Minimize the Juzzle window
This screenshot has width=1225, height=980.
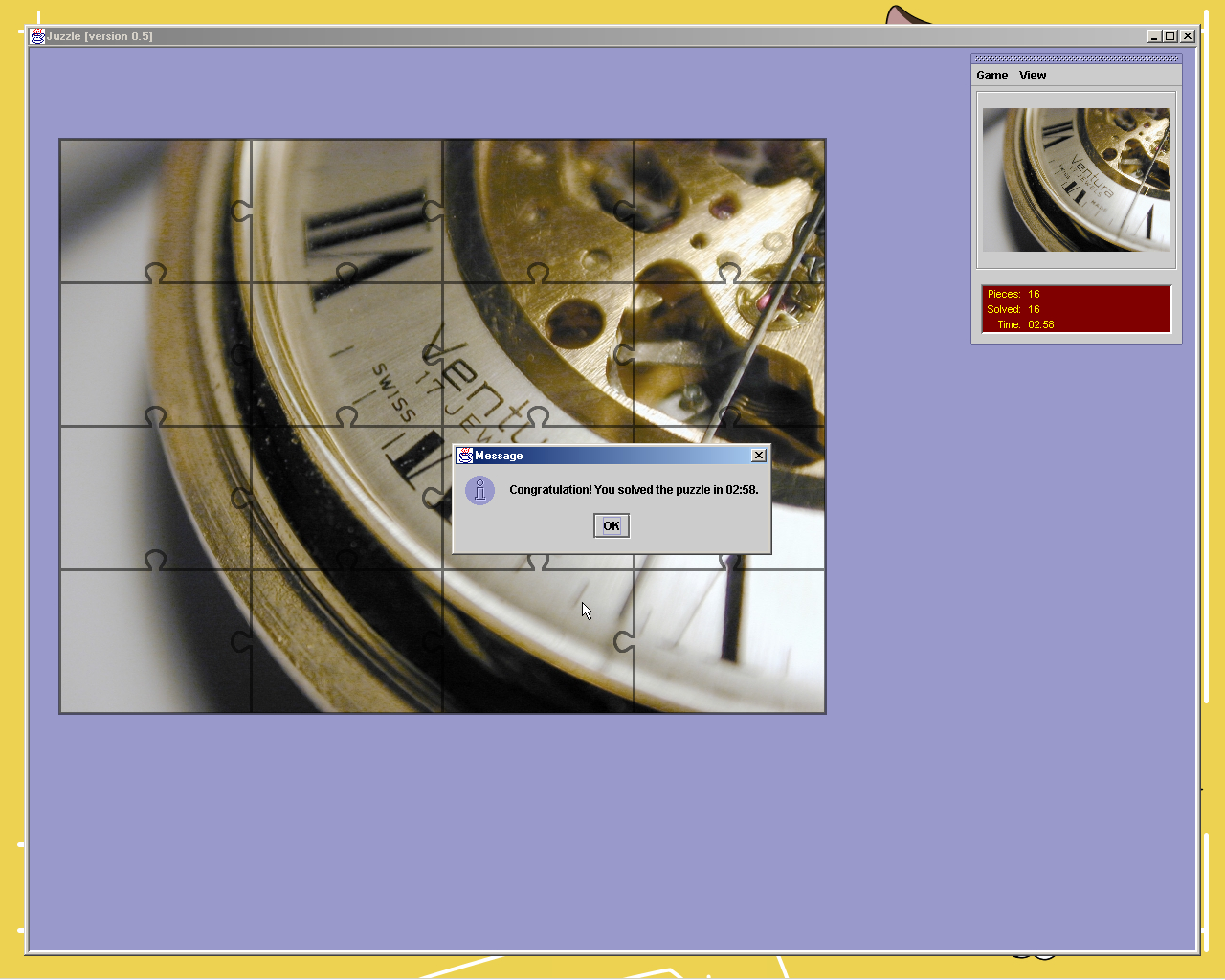click(x=1153, y=36)
